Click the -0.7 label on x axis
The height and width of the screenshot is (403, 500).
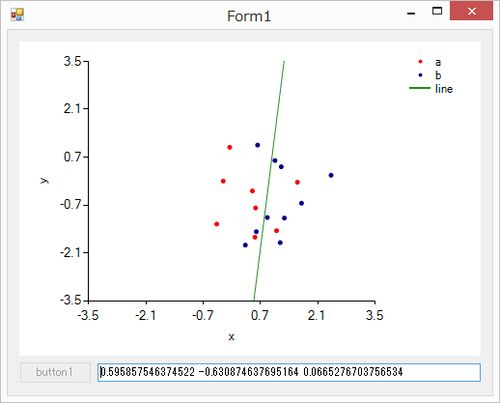pyautogui.click(x=203, y=315)
